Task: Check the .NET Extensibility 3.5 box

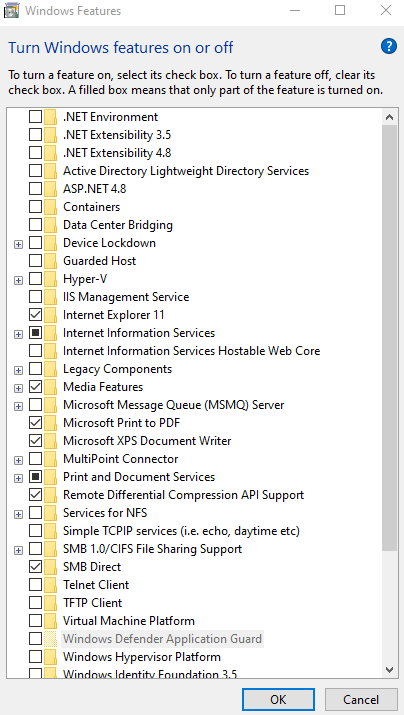Action: click(36, 135)
